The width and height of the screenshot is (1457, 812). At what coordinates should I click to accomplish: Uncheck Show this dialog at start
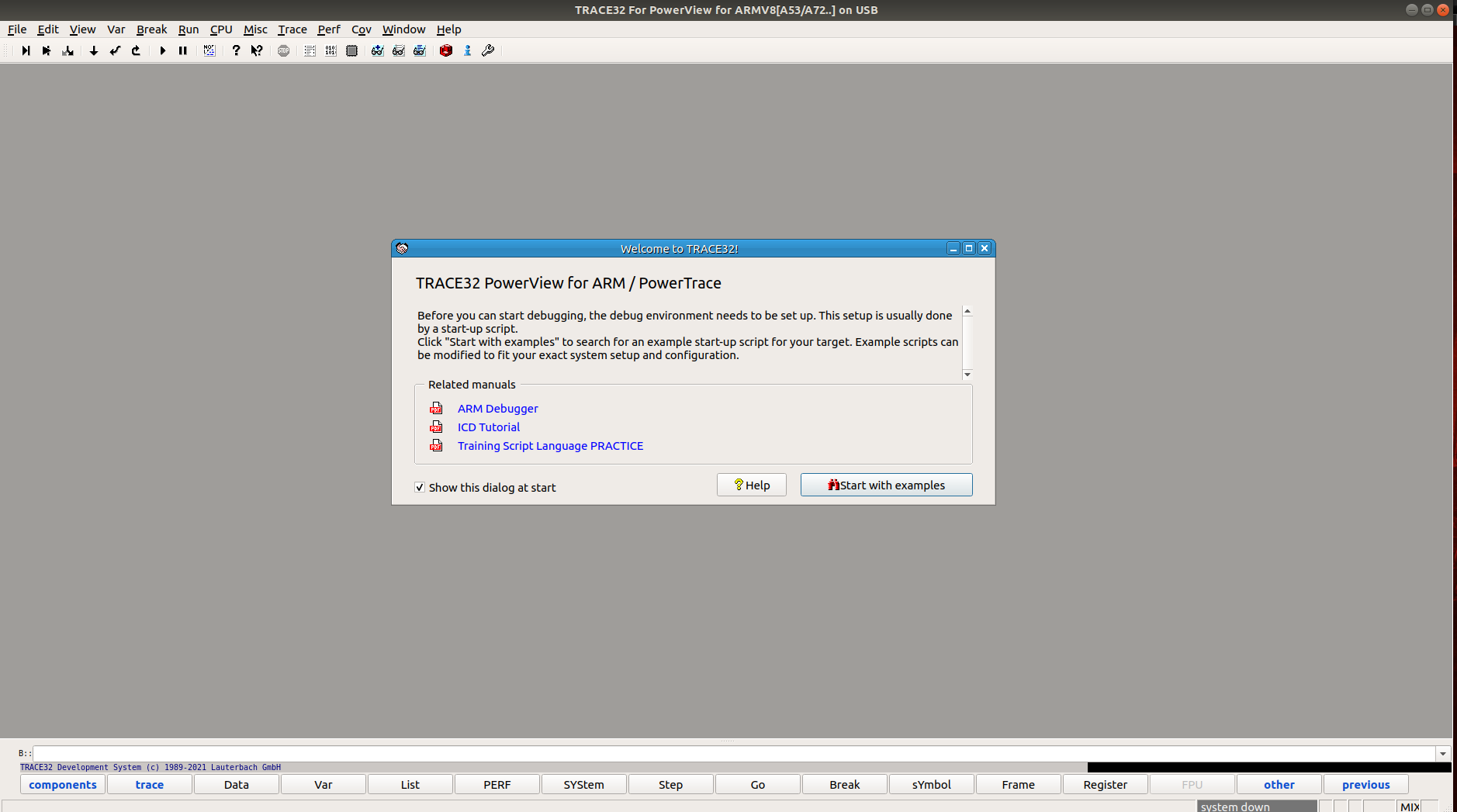tap(420, 487)
